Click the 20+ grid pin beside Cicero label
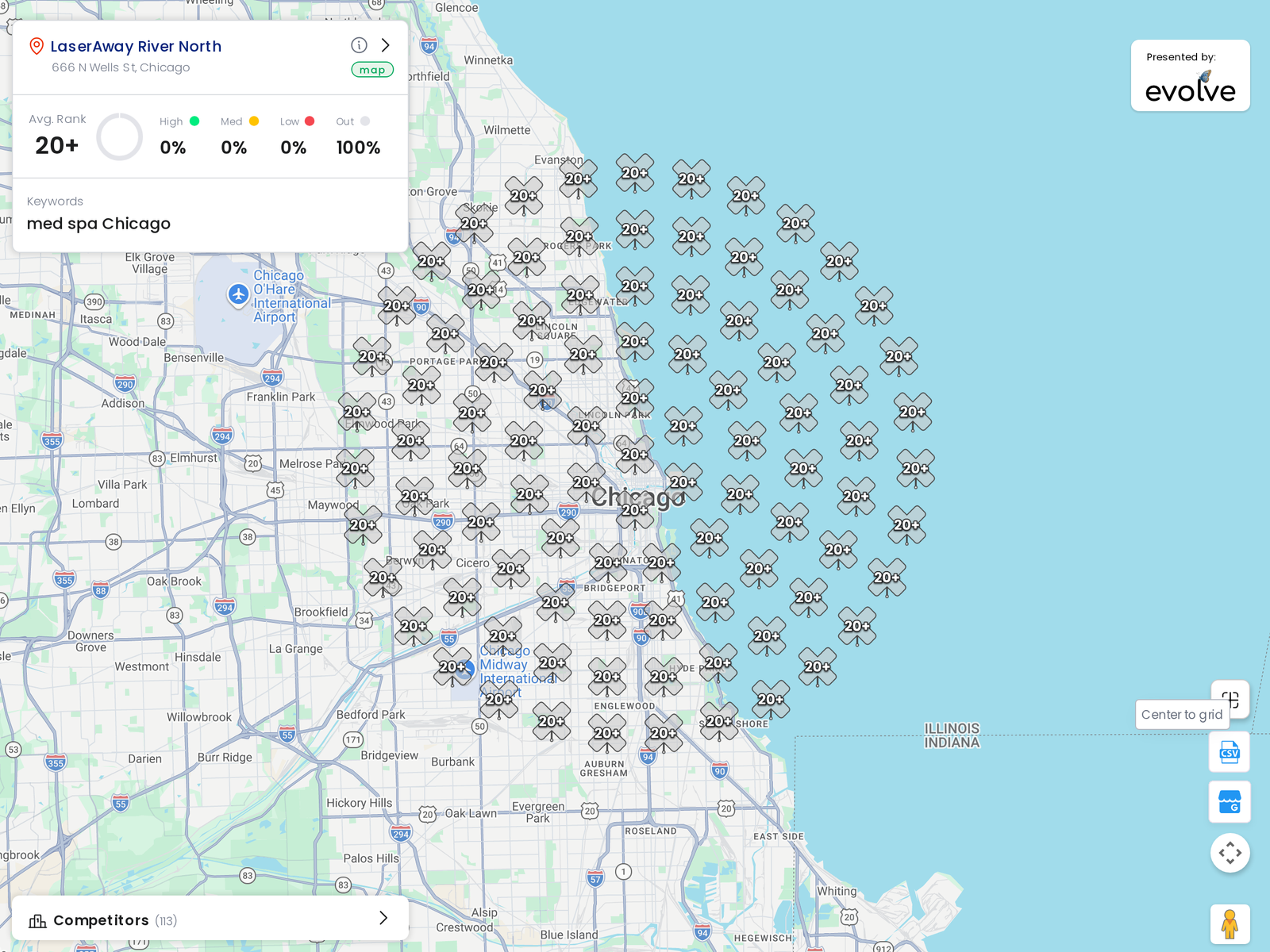This screenshot has width=1270, height=952. 510,569
